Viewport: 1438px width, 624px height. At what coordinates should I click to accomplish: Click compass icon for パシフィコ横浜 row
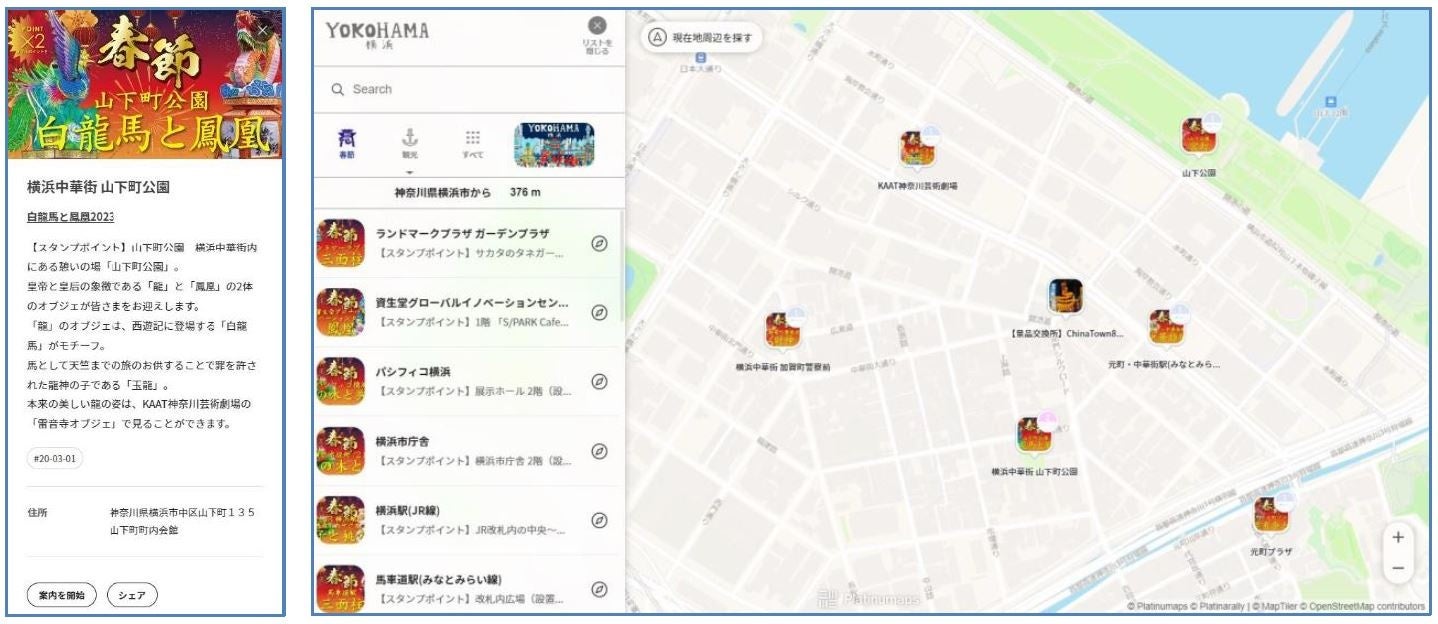599,381
